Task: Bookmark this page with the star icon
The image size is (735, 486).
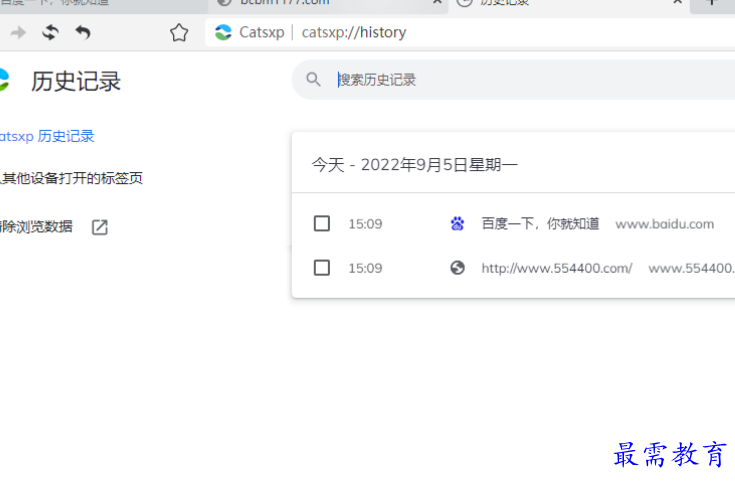Action: [179, 33]
